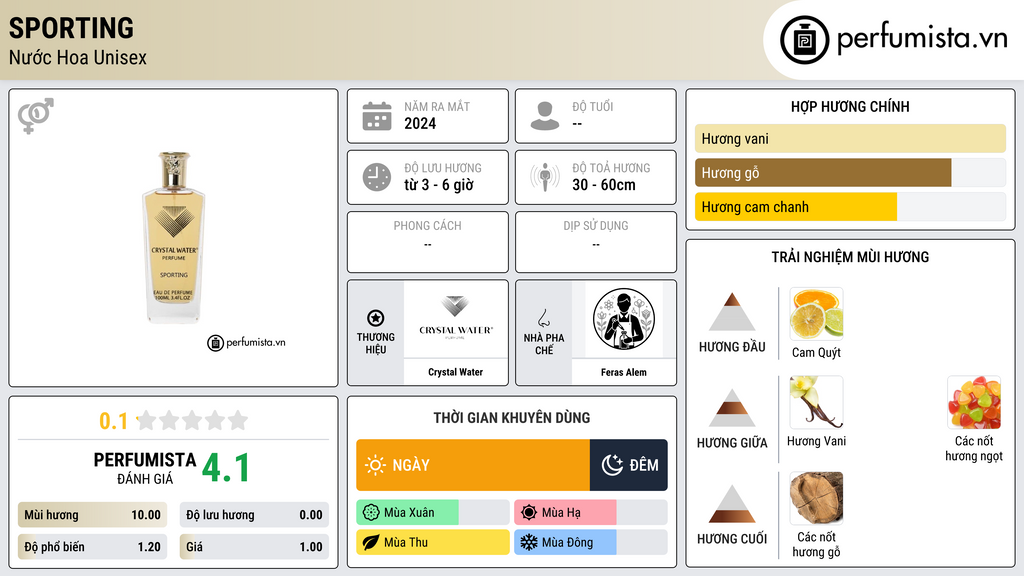
Task: Click the Mùa Thu season bar
Action: [x=433, y=543]
